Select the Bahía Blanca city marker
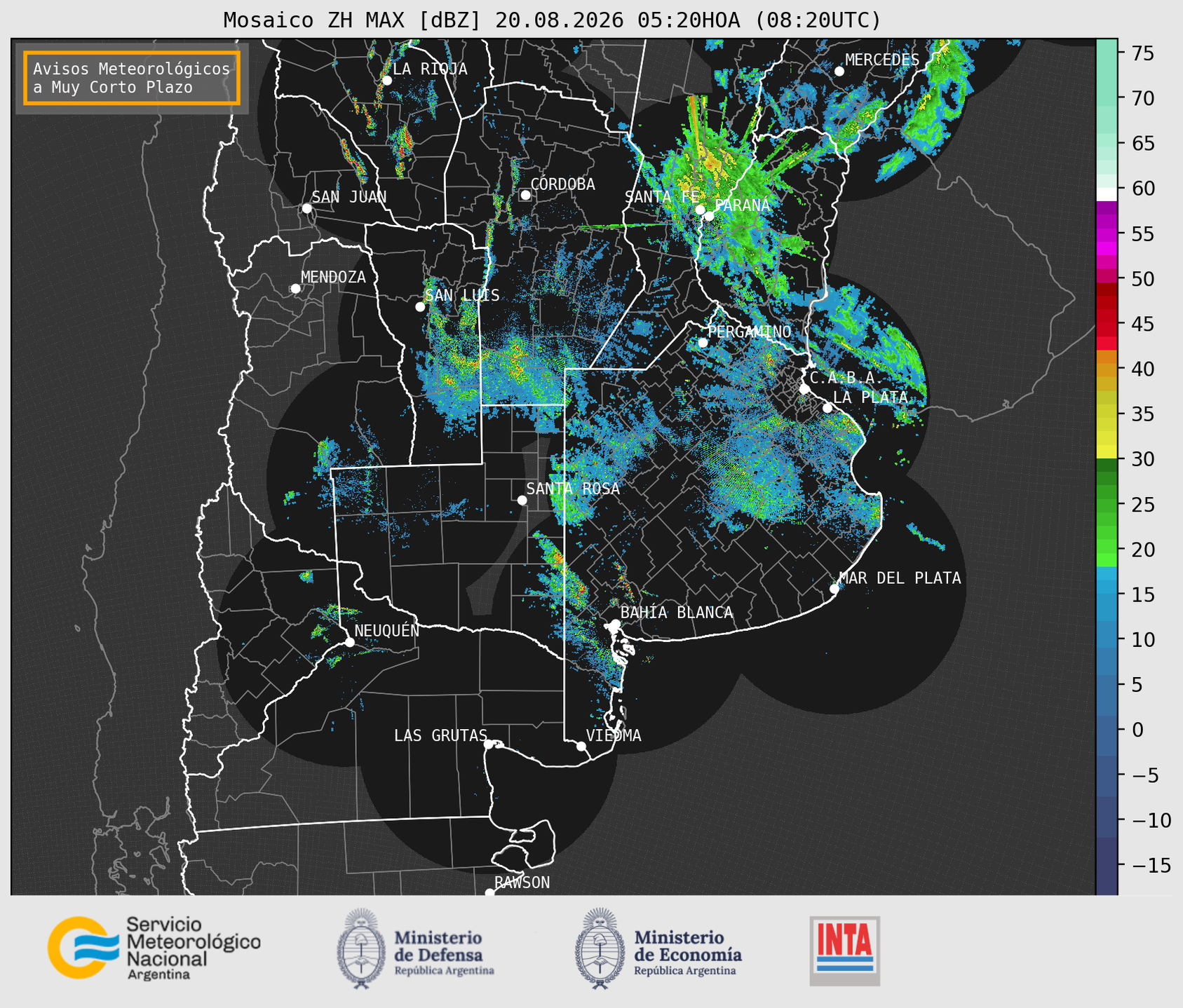The image size is (1183, 1008). [615, 624]
